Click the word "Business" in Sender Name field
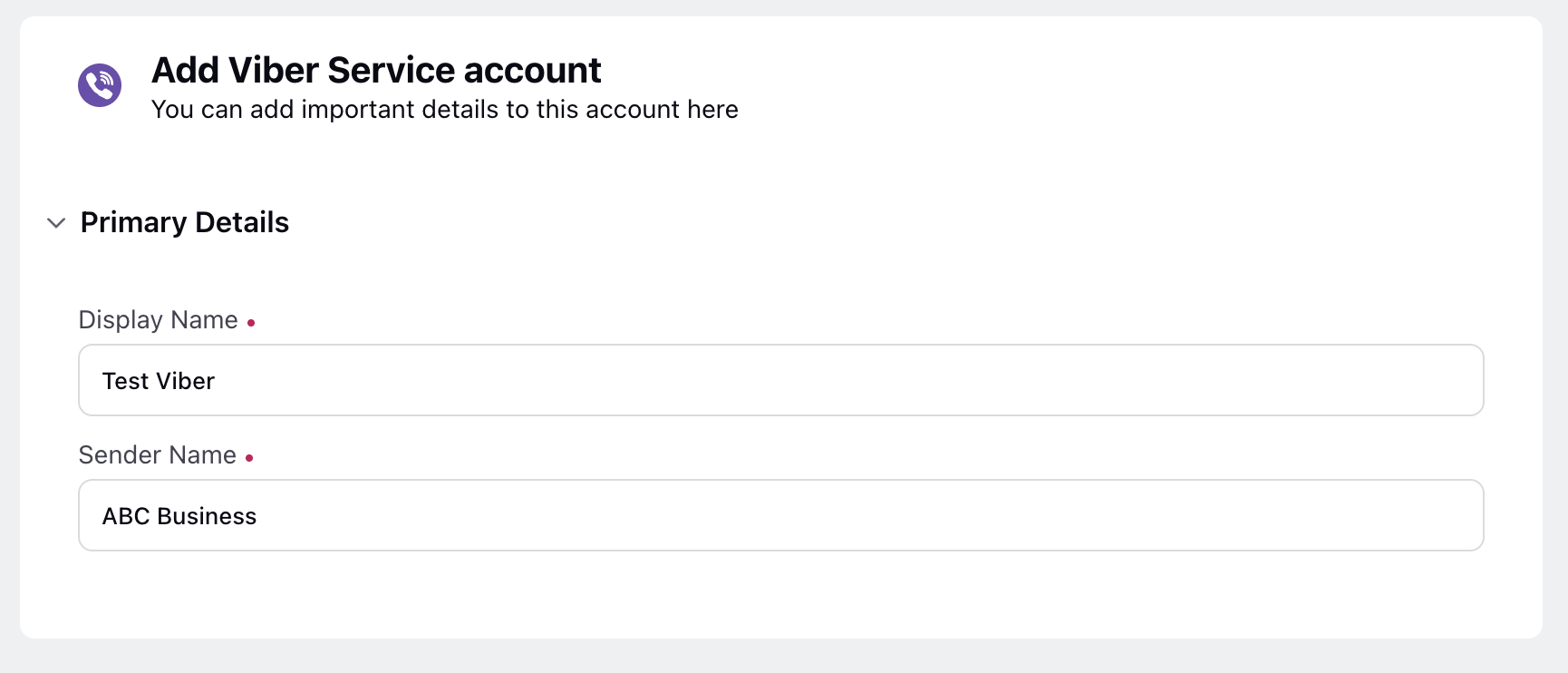Screen dimensions: 1568x673 coord(207,516)
